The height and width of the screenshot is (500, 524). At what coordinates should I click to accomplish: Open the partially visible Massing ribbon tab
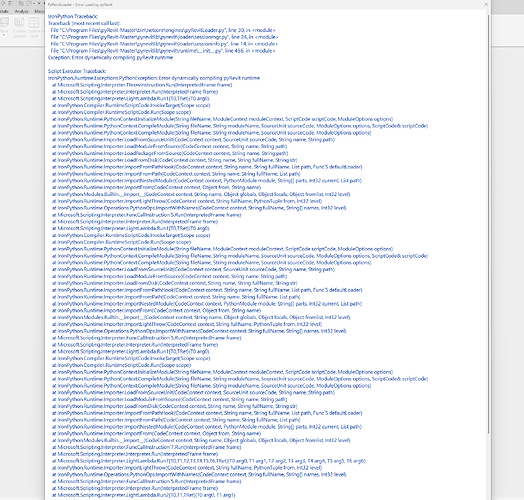coord(39,11)
